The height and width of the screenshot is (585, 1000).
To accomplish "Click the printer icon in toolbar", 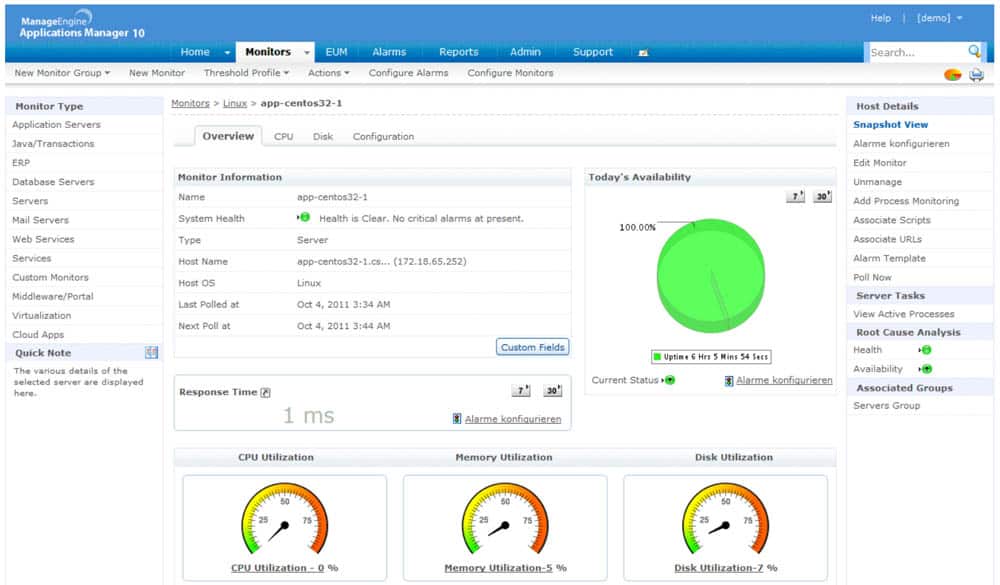I will click(976, 75).
